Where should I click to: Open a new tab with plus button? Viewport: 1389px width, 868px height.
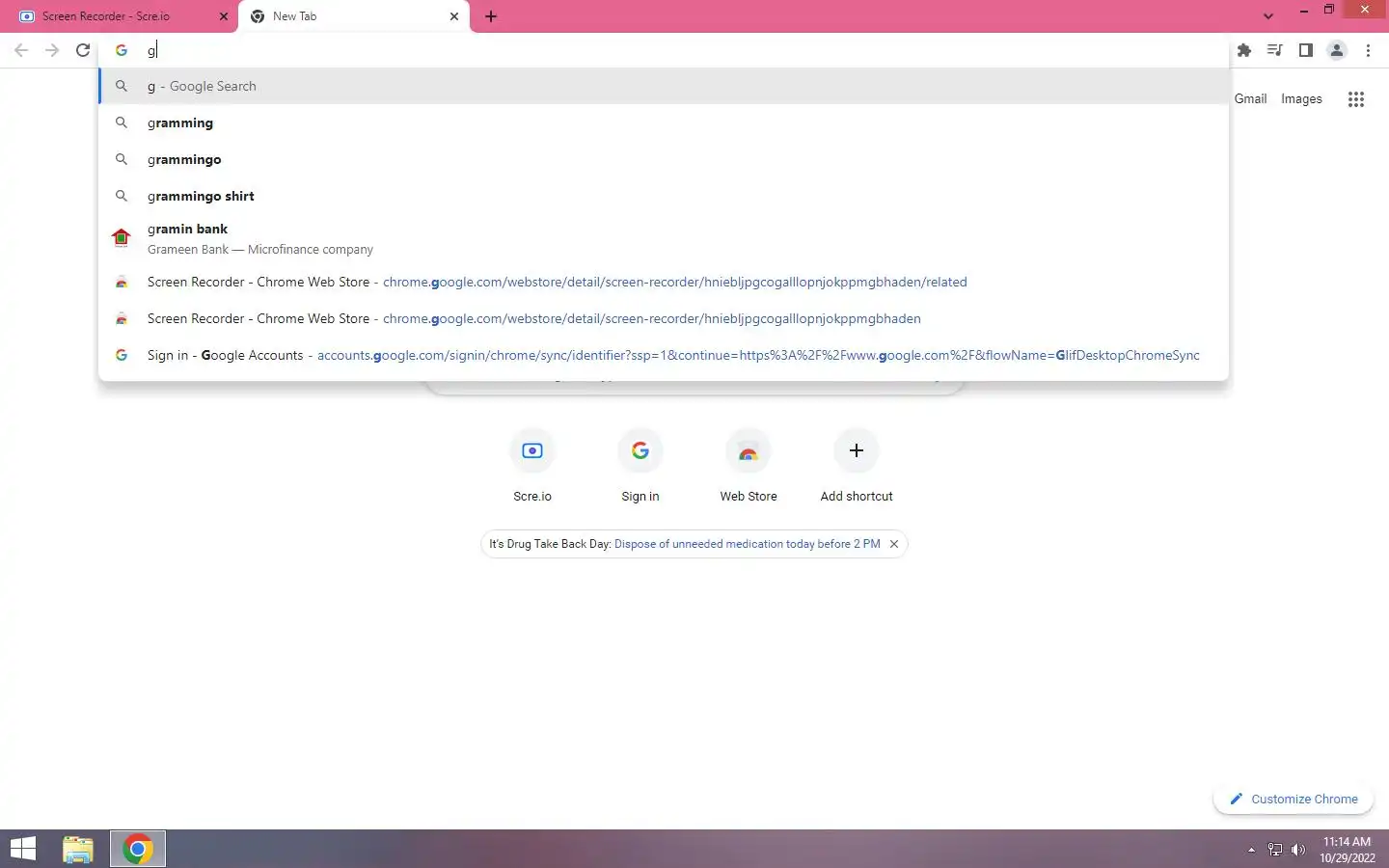tap(491, 16)
